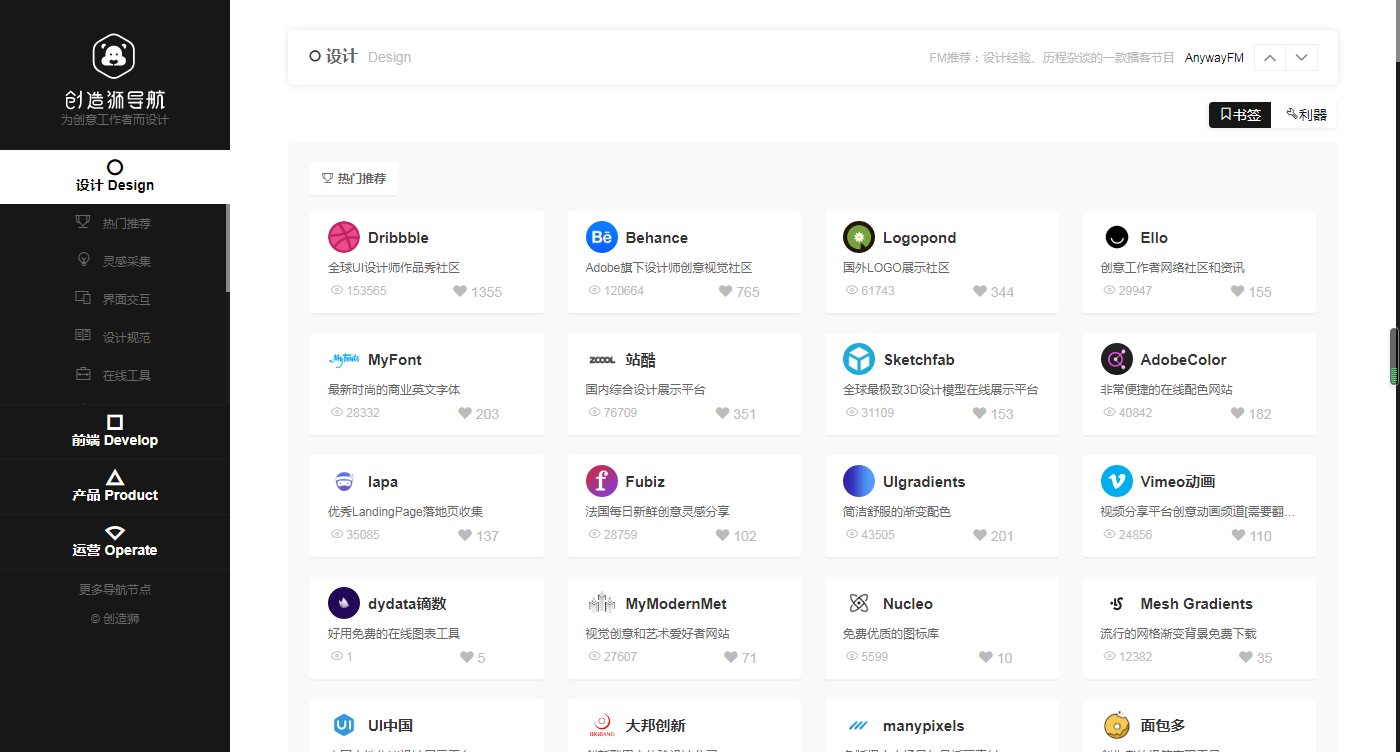The width and height of the screenshot is (1400, 752).
Task: Open the Nucleo card title
Action: (x=908, y=603)
